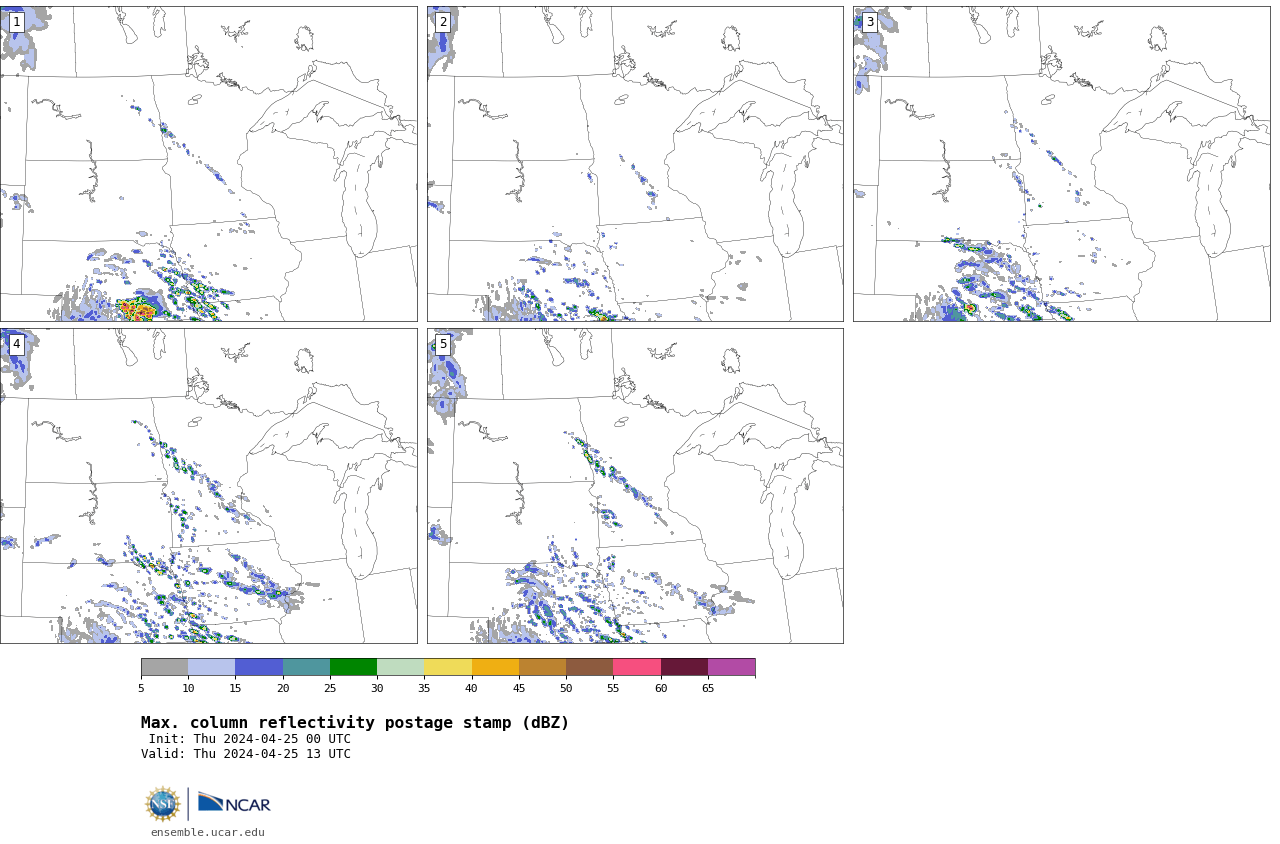Viewport: 1280px width, 844px height.
Task: Click the pink 55-60 dBZ swatch
Action: click(x=637, y=667)
